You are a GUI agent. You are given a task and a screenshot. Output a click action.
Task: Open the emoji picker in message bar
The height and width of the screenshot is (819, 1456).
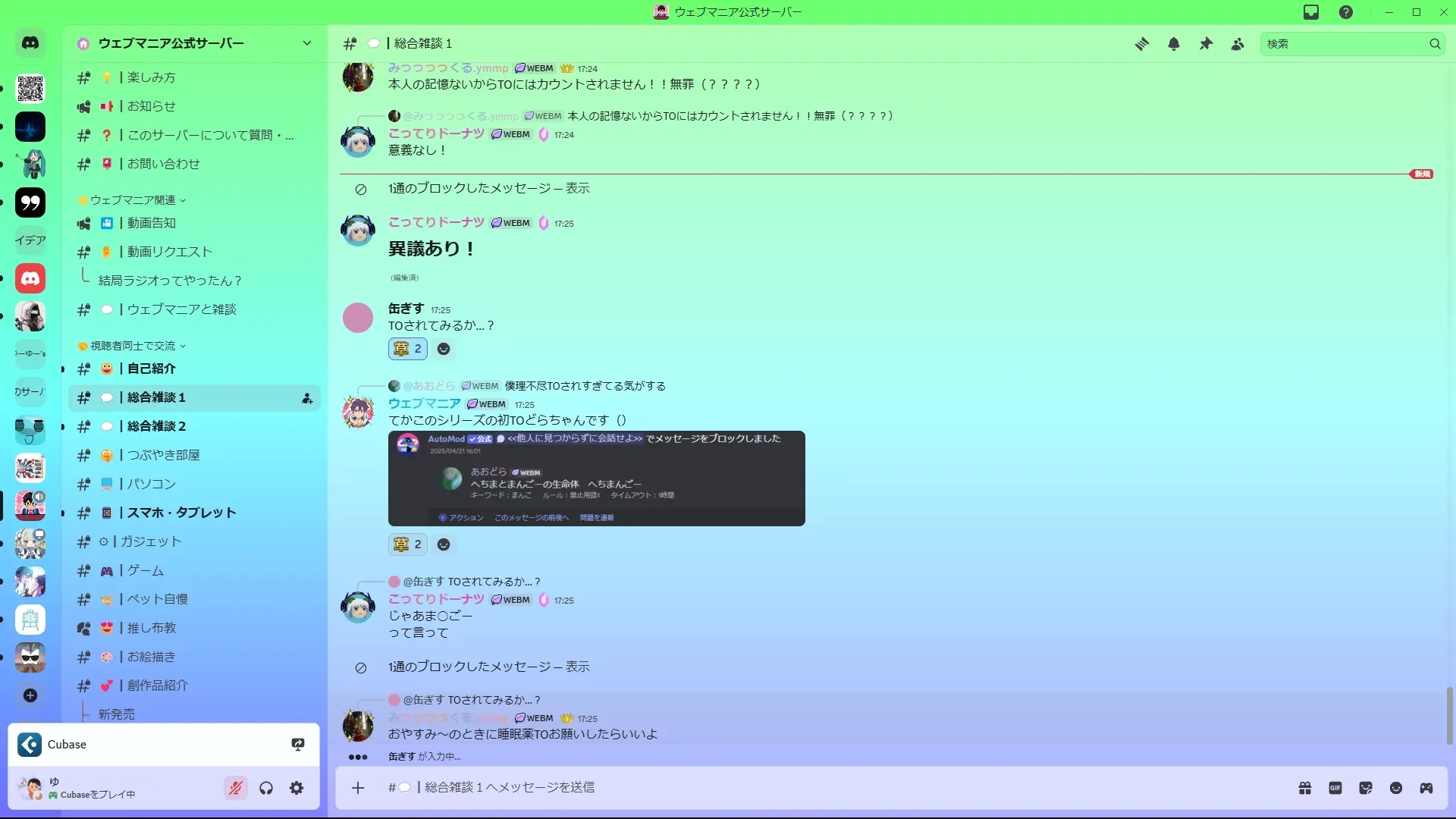click(1396, 788)
